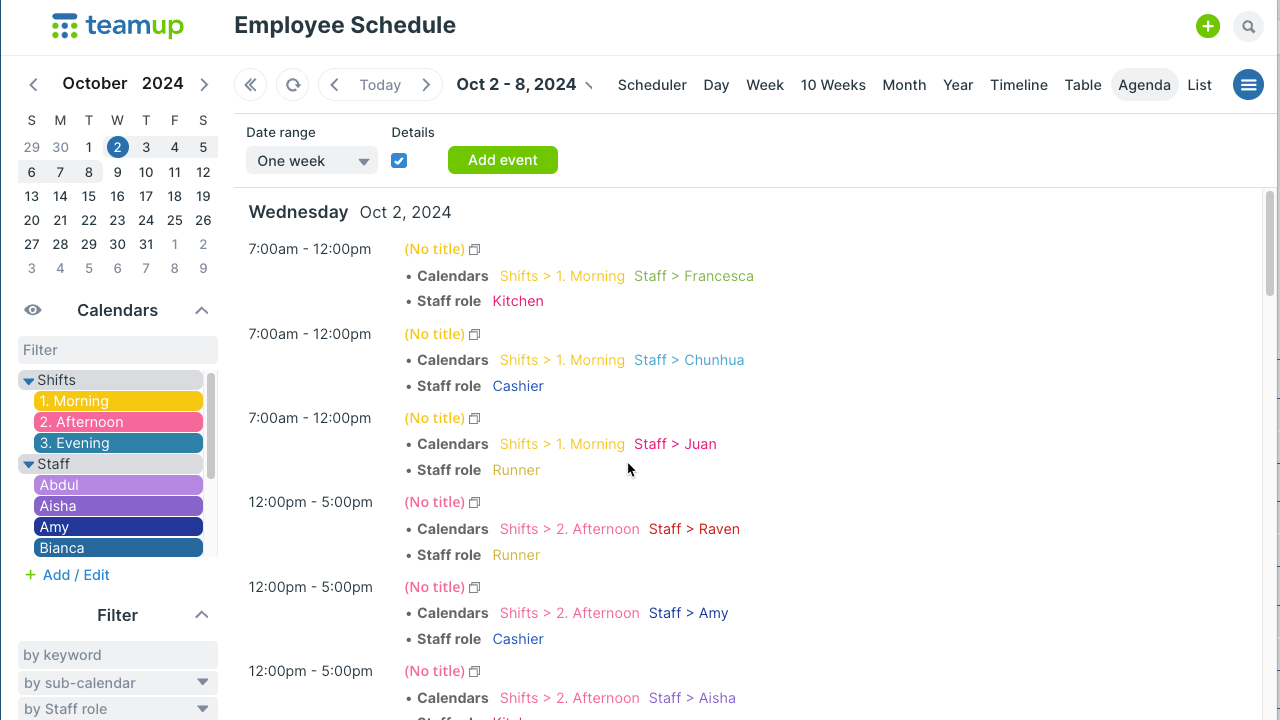Go to next date range arrow
The image size is (1280, 720).
(426, 85)
